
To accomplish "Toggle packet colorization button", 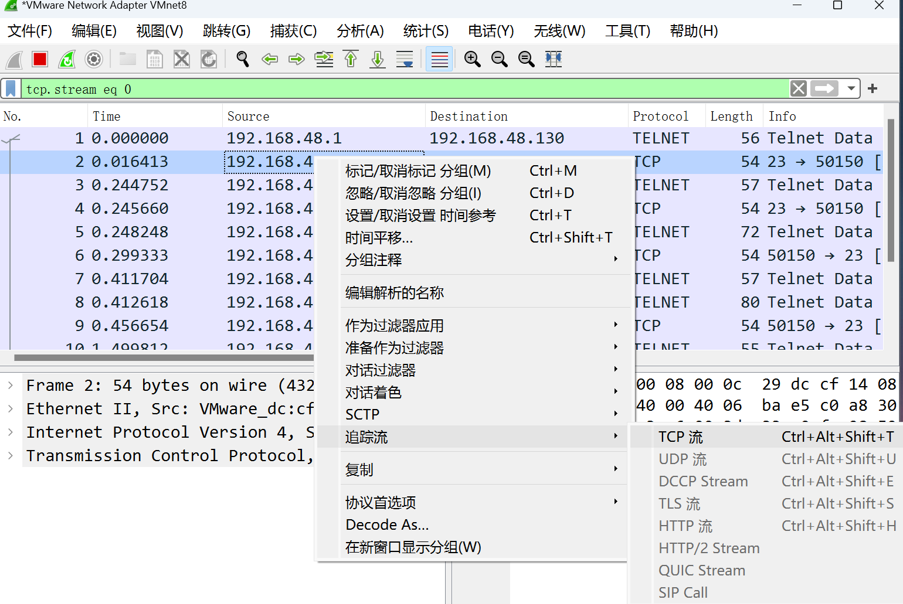I will pyautogui.click(x=439, y=59).
